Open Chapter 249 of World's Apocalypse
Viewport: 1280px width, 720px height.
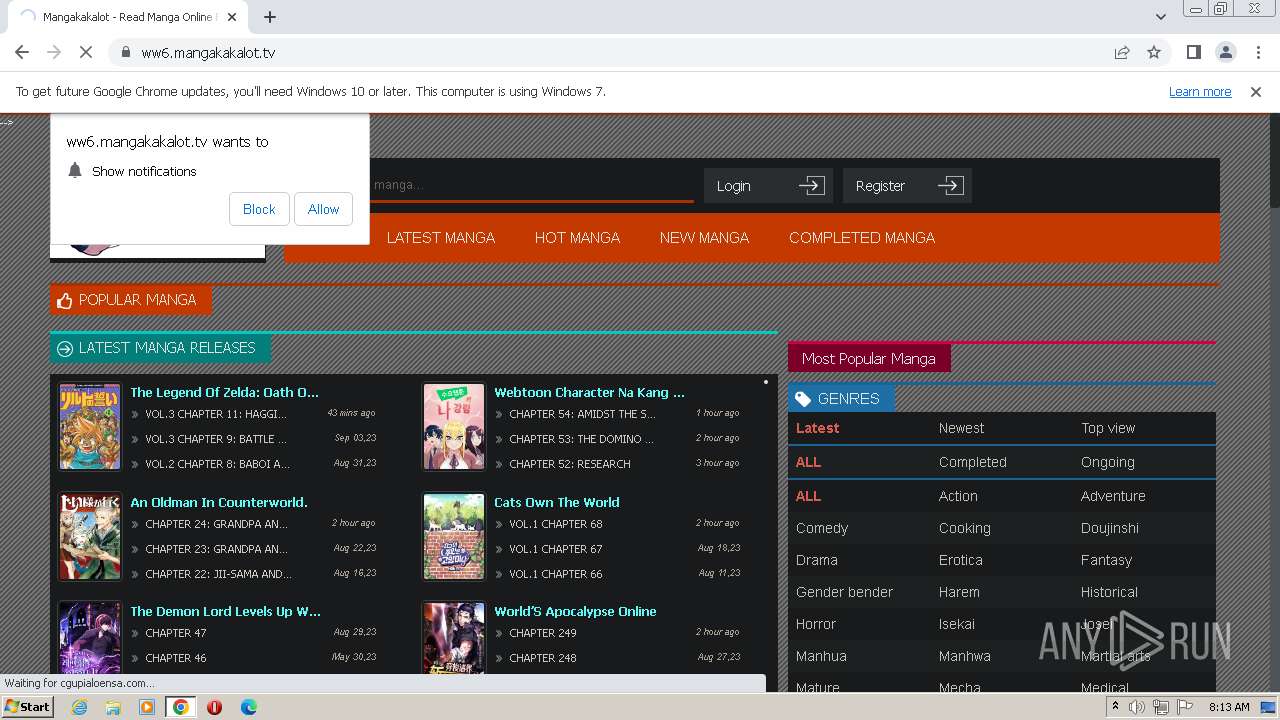pos(543,633)
